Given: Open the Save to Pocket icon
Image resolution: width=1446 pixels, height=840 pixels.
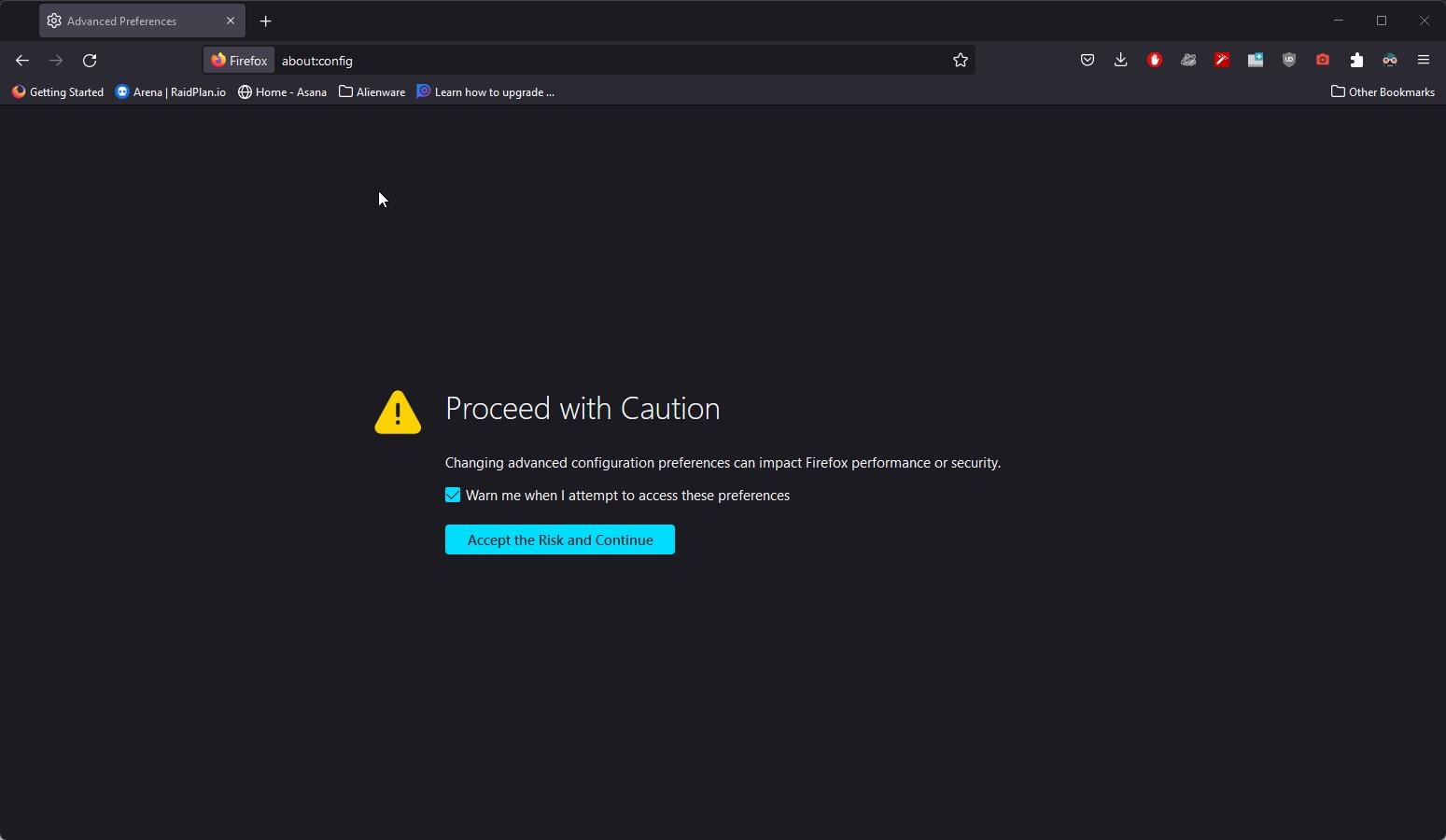Looking at the screenshot, I should coord(1088,61).
